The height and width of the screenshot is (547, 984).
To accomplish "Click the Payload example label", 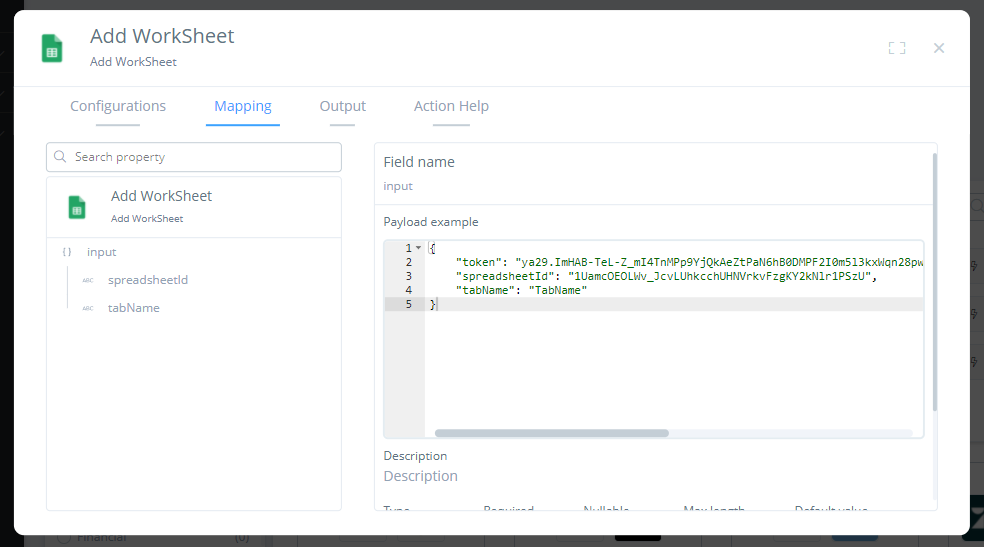I will tap(430, 222).
